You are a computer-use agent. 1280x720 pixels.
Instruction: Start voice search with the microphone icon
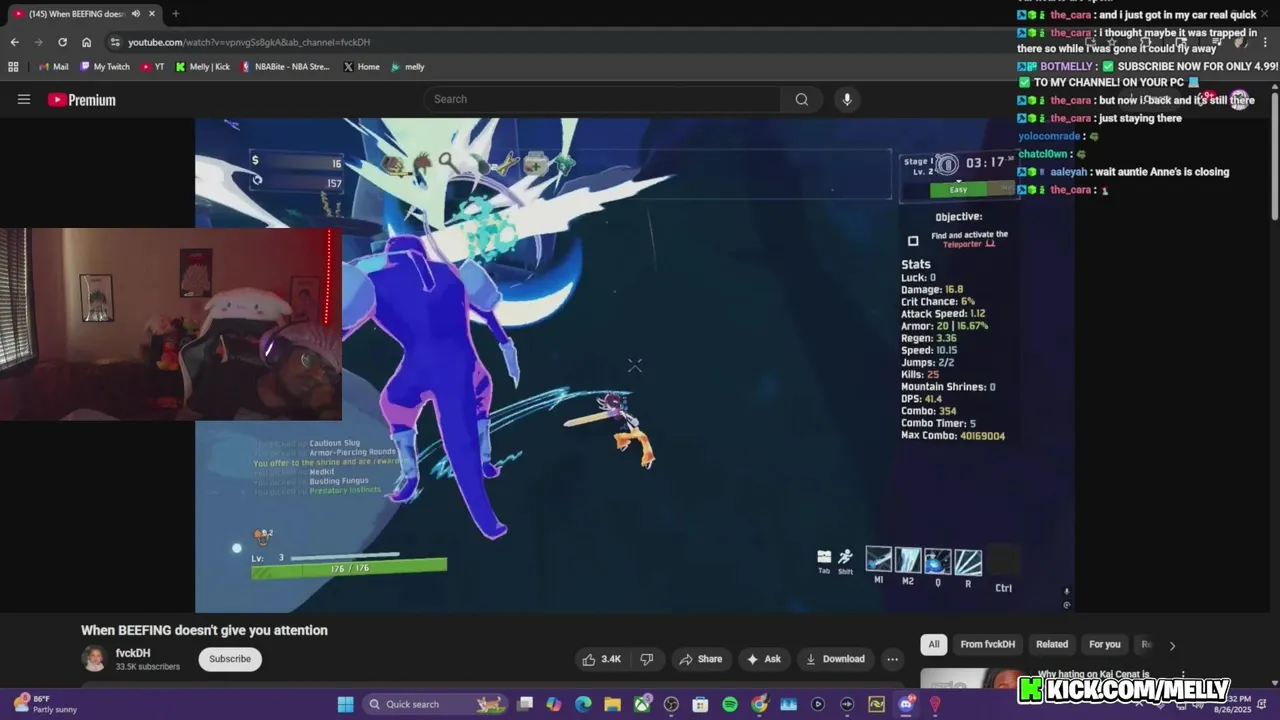(x=847, y=99)
